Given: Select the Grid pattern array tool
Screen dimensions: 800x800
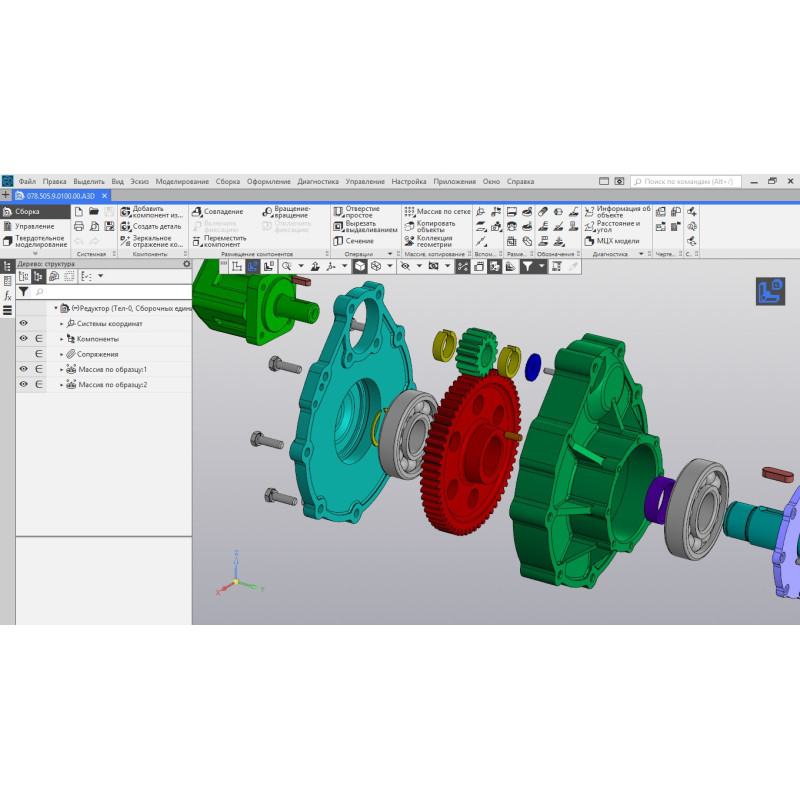Looking at the screenshot, I should click(x=409, y=212).
